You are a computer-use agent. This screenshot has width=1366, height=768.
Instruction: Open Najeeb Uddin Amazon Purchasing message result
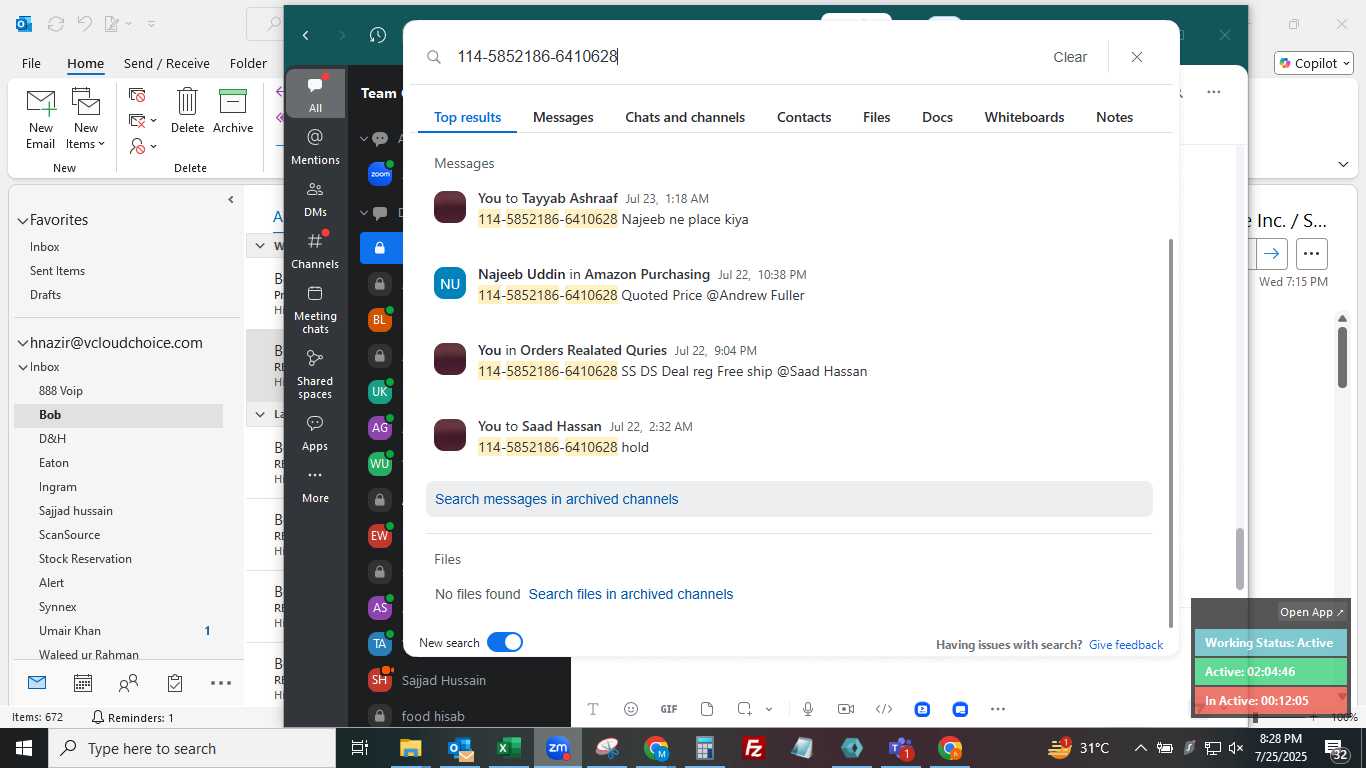[x=789, y=285]
